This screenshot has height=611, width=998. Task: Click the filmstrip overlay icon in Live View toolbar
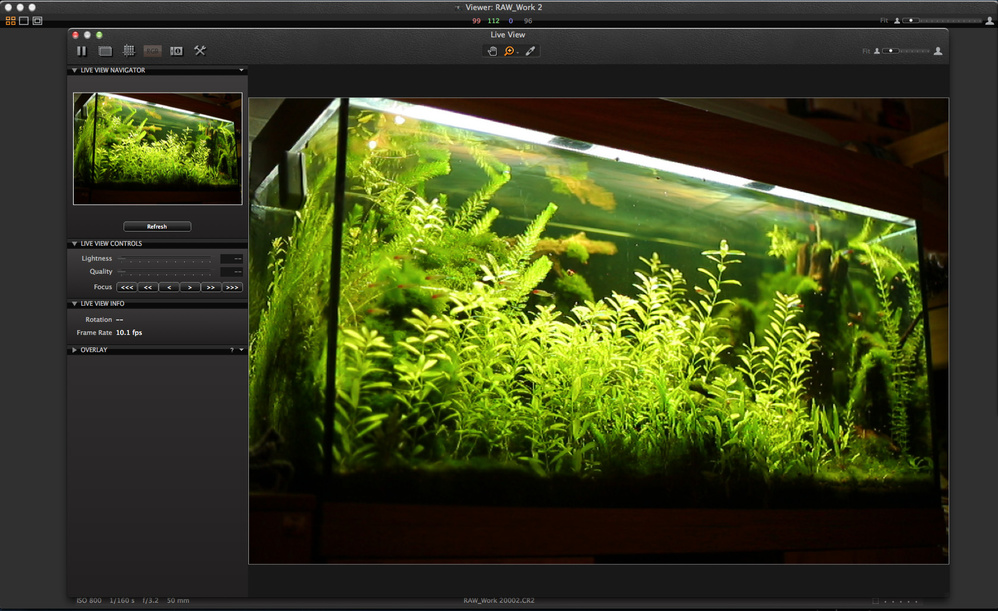[x=105, y=51]
